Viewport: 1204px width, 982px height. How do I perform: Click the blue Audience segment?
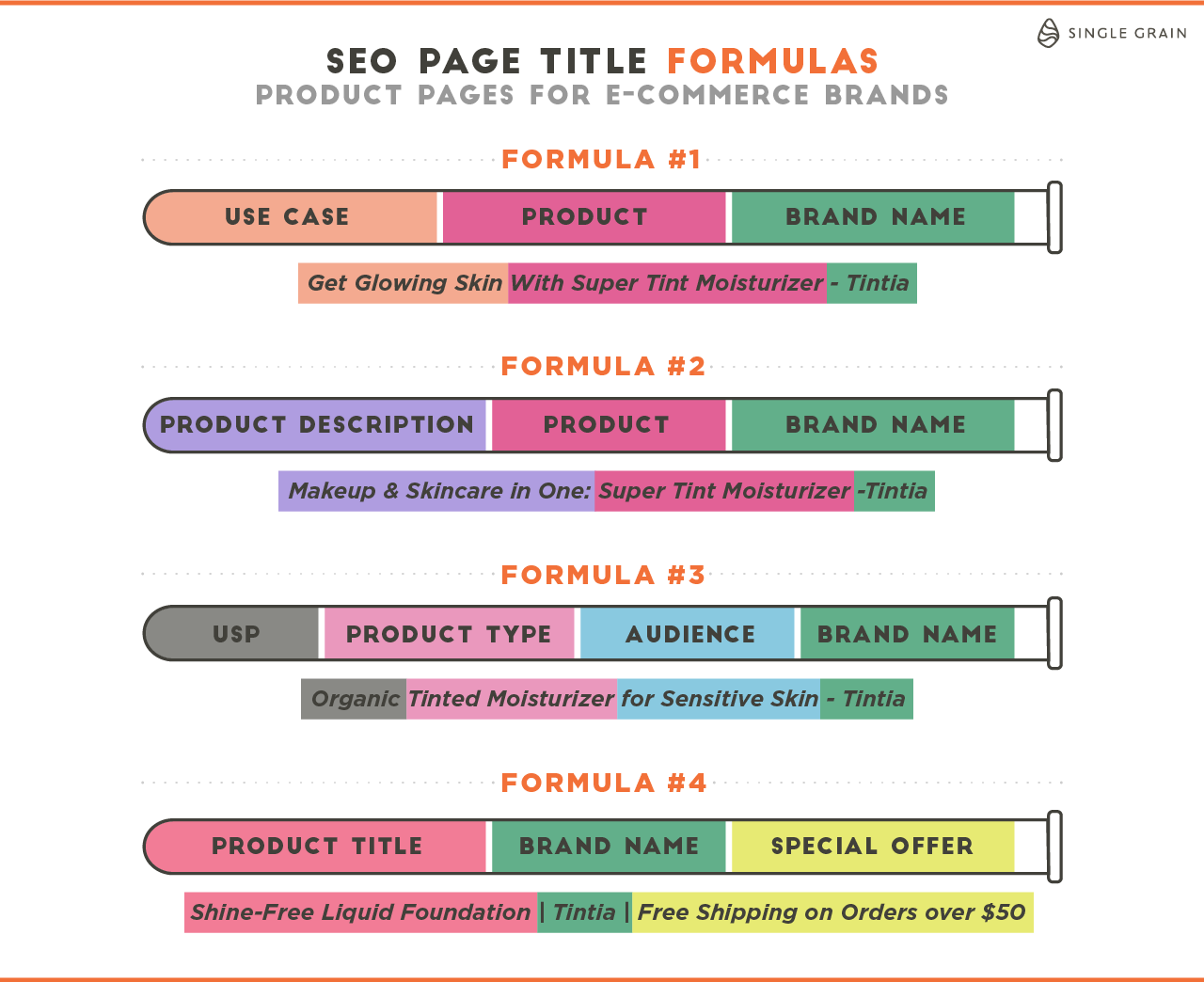click(x=689, y=634)
